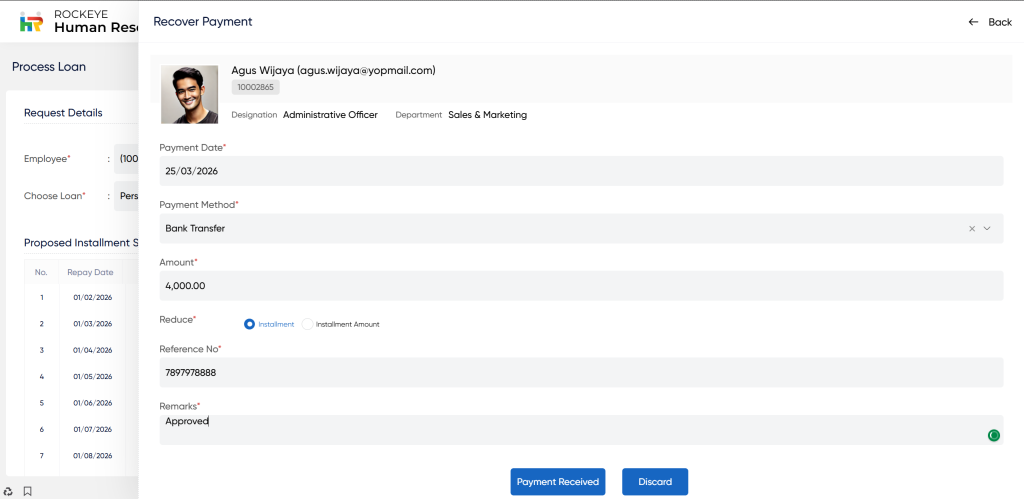The image size is (1024, 499).
Task: Clear the Bank Transfer selection with X
Action: pos(971,228)
